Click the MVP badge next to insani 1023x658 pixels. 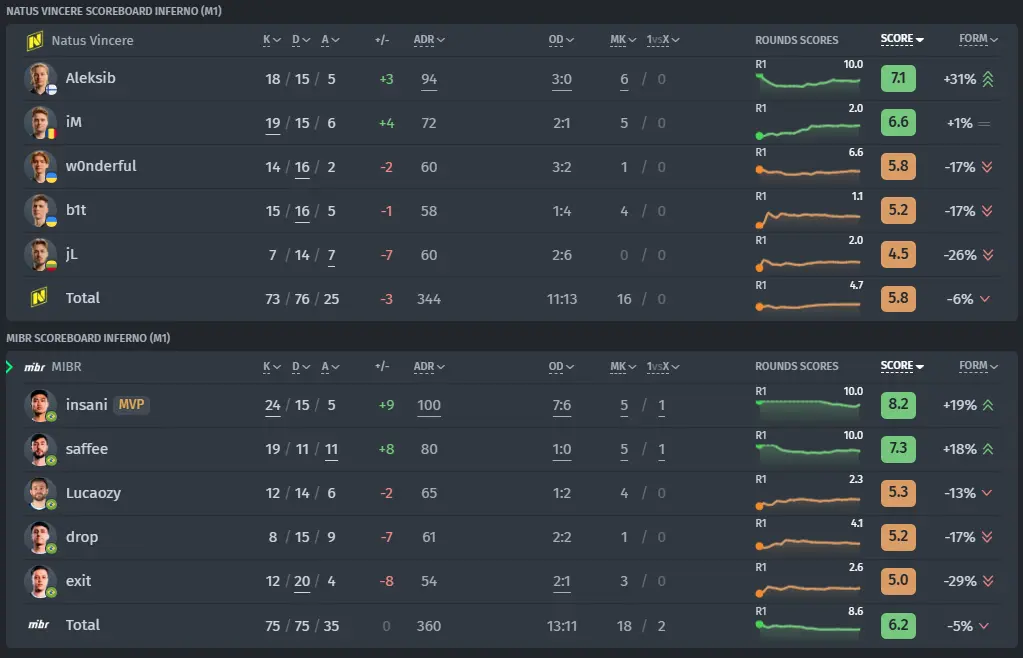pyautogui.click(x=131, y=404)
